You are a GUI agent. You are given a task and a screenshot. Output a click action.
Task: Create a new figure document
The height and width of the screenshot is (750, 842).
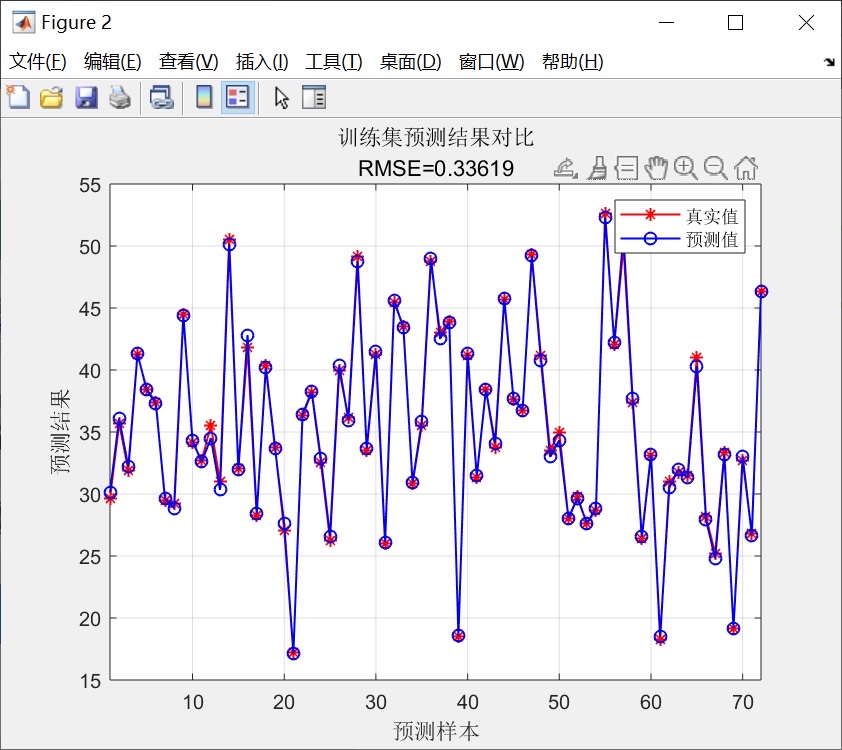[x=17, y=97]
